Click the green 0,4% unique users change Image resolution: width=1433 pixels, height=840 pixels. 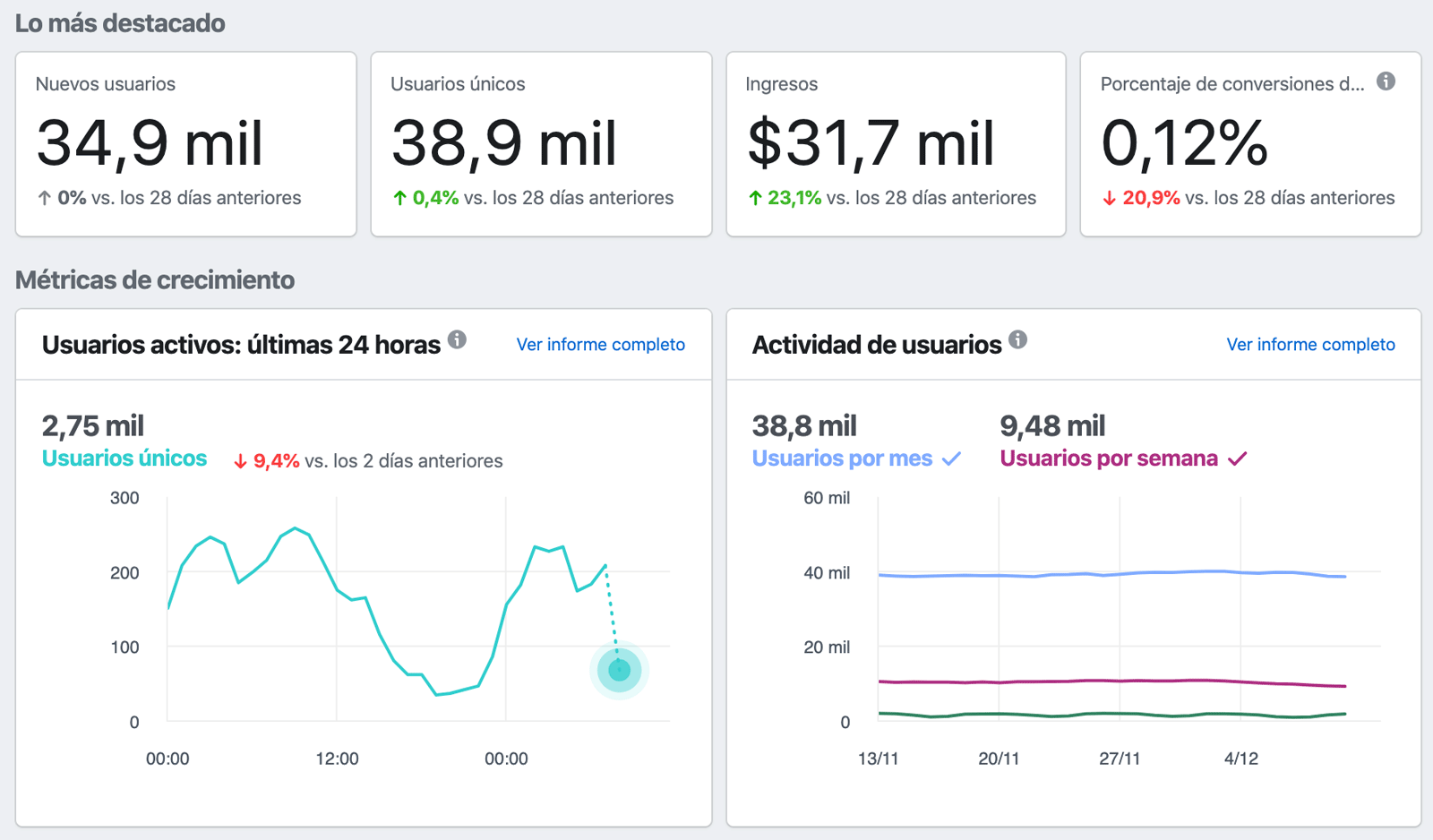click(425, 198)
